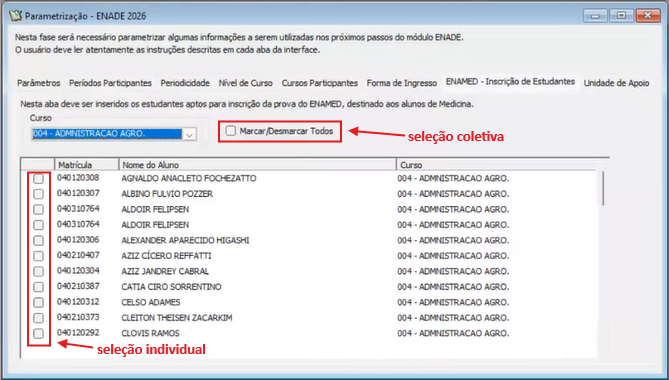Tick the CELSO ADAMES row checkbox
669x380 pixels.
[38, 302]
